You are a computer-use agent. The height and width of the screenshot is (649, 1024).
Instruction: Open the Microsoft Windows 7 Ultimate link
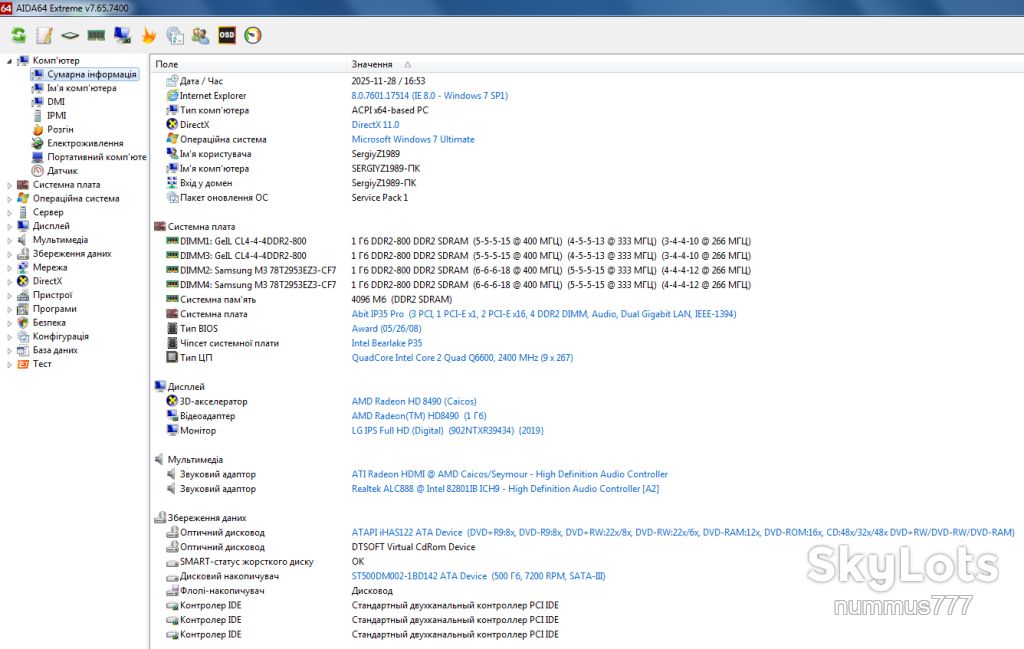coord(413,139)
